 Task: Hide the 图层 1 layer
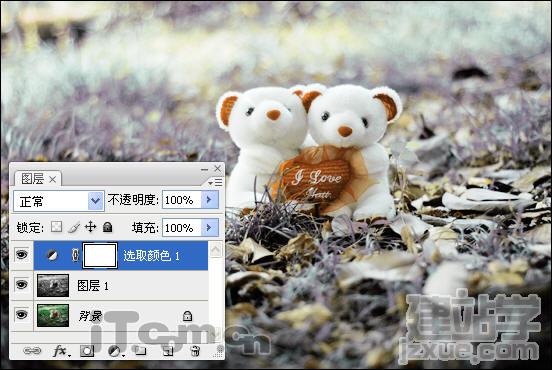[x=21, y=284]
